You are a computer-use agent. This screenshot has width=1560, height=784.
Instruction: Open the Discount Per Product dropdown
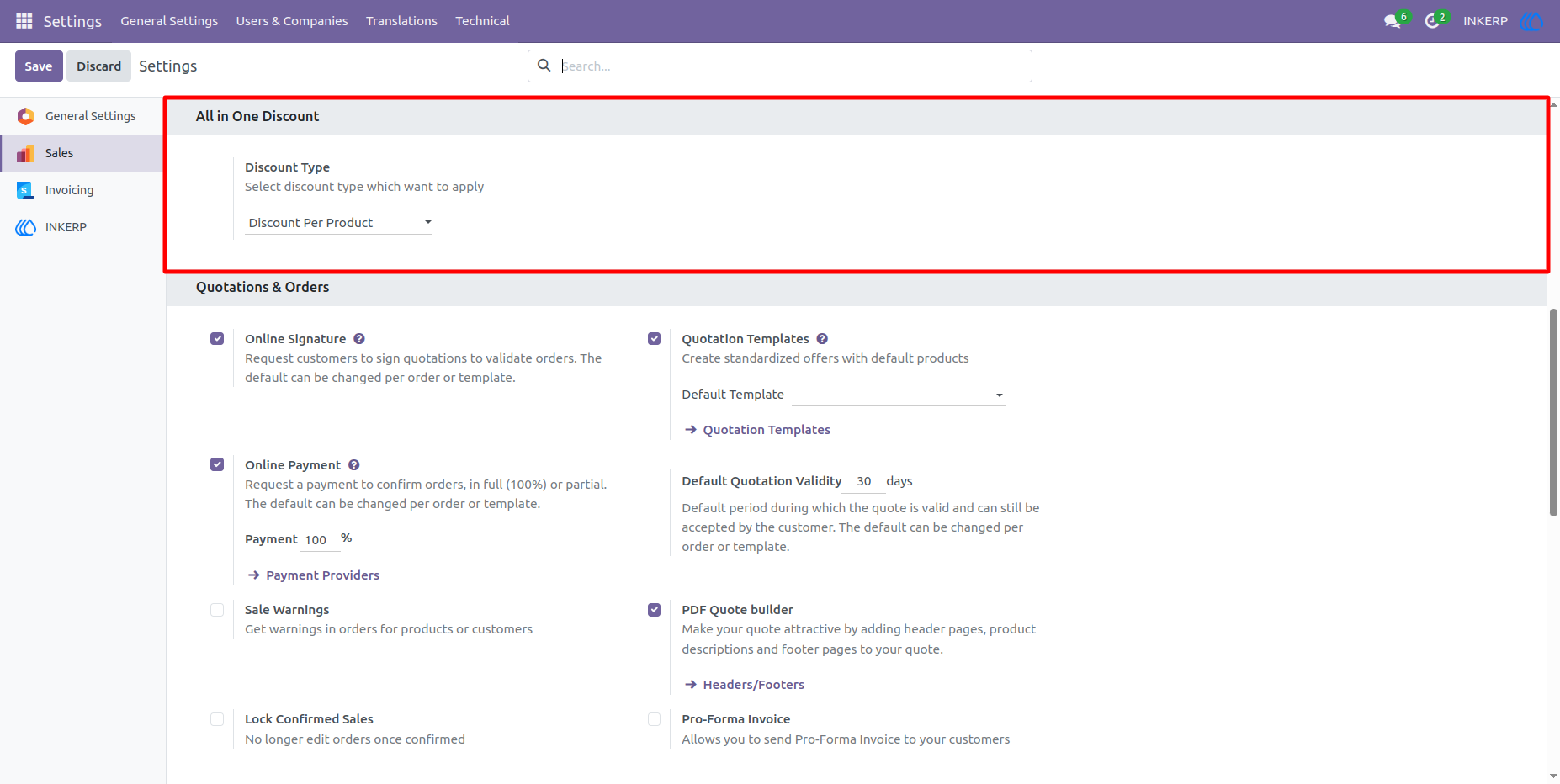338,223
